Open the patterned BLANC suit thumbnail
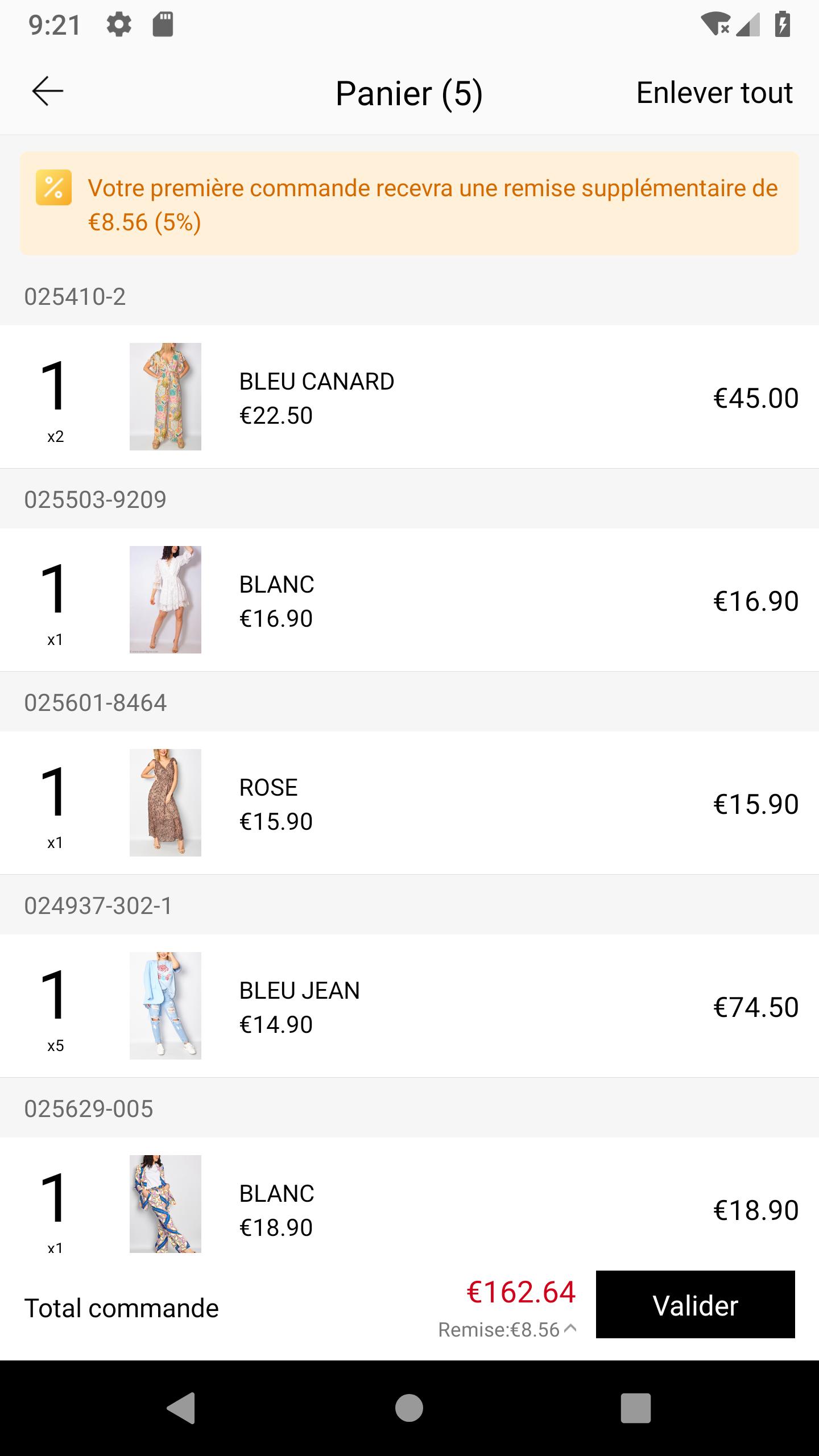 point(166,1204)
